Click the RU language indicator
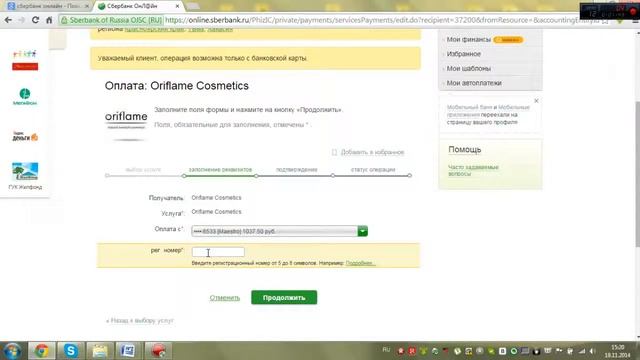 pos(386,350)
